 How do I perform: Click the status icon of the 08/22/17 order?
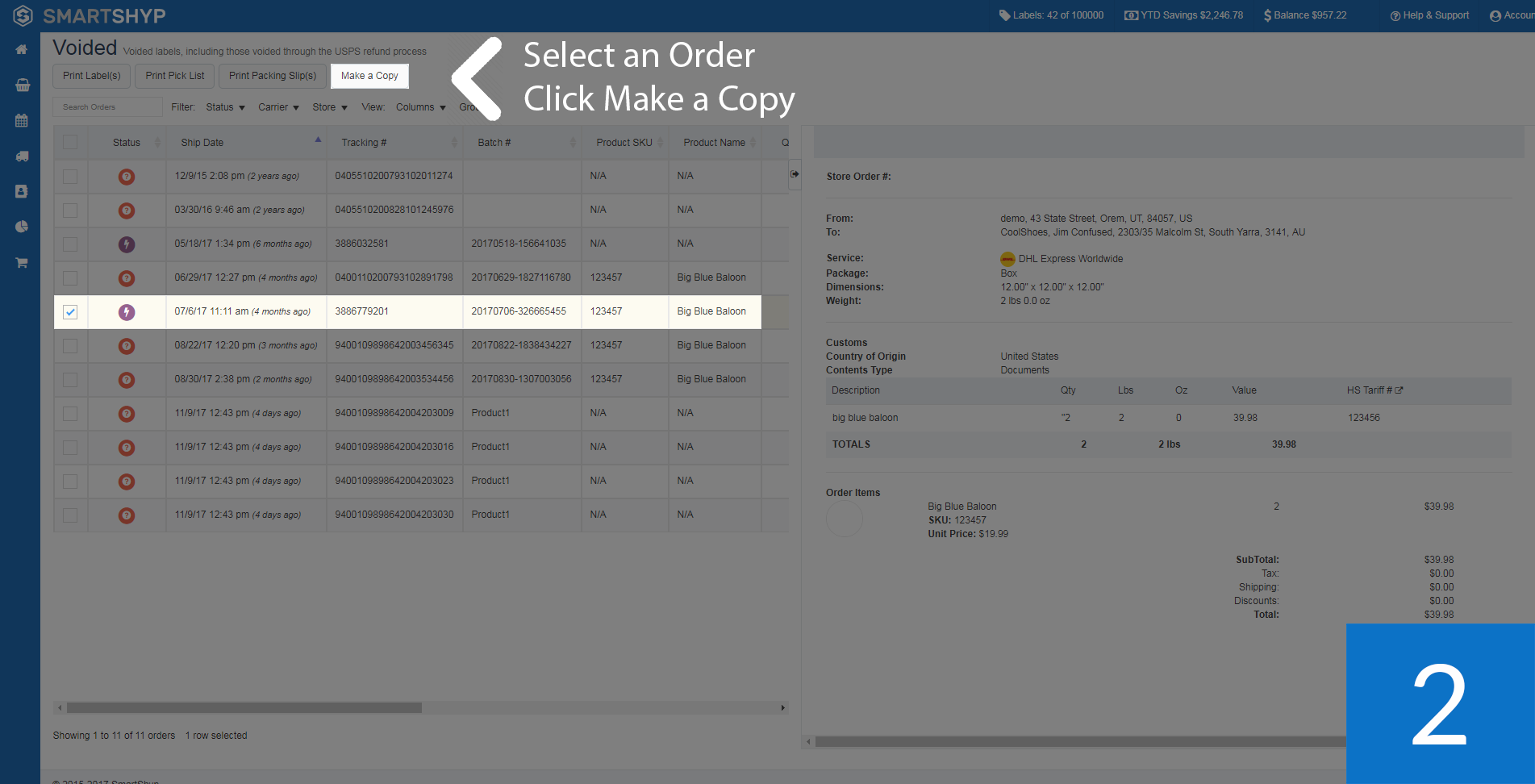pyautogui.click(x=127, y=346)
